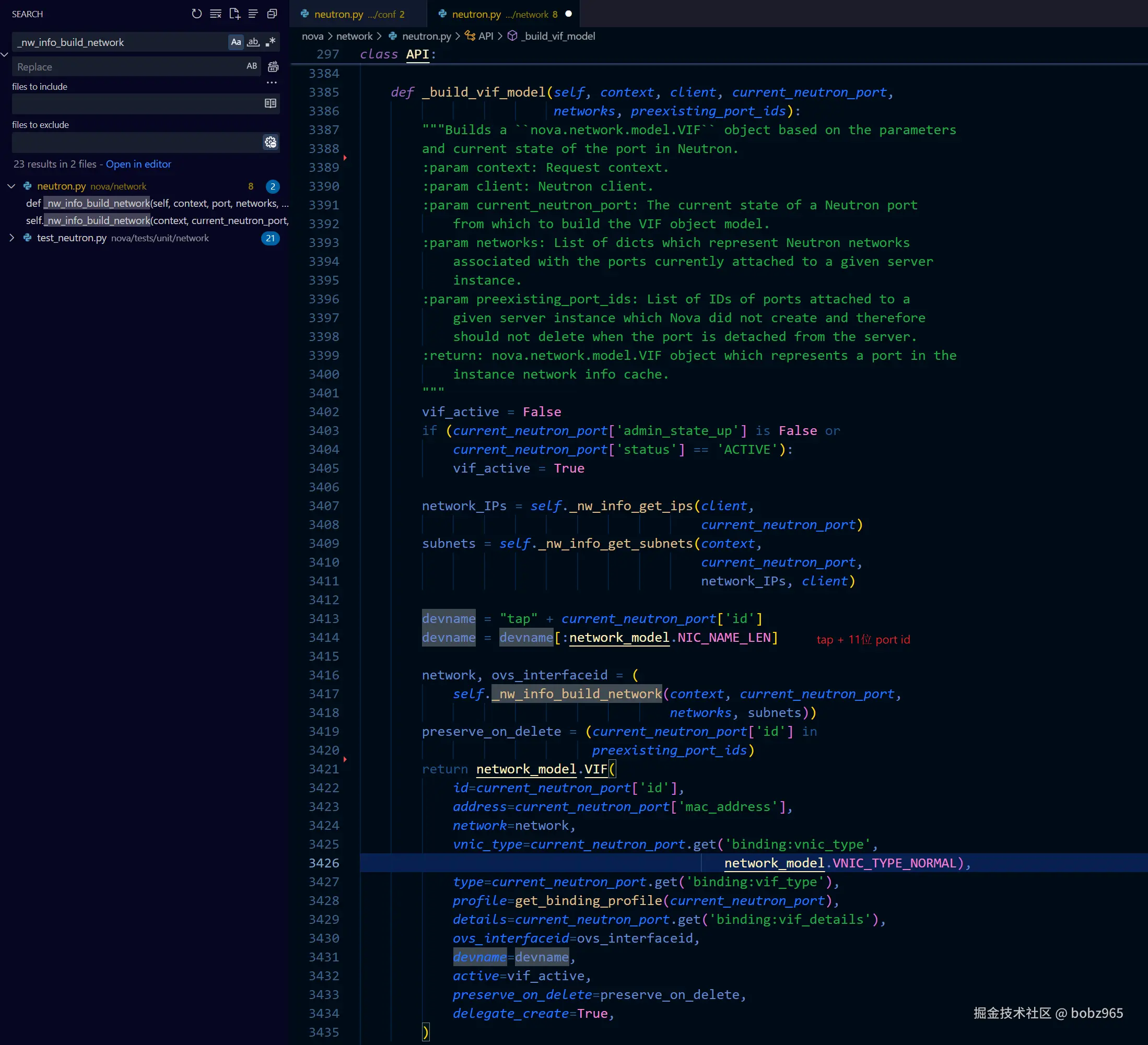Click the 21 matches badge

tap(271, 238)
